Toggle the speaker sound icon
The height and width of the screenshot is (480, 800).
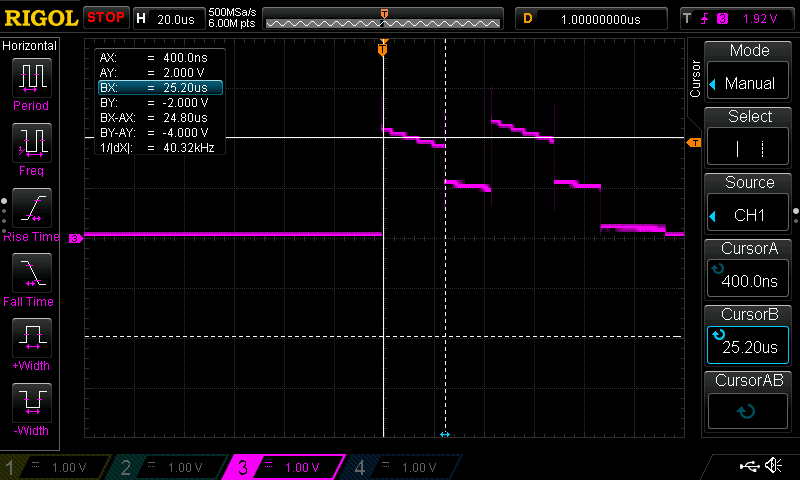point(774,465)
